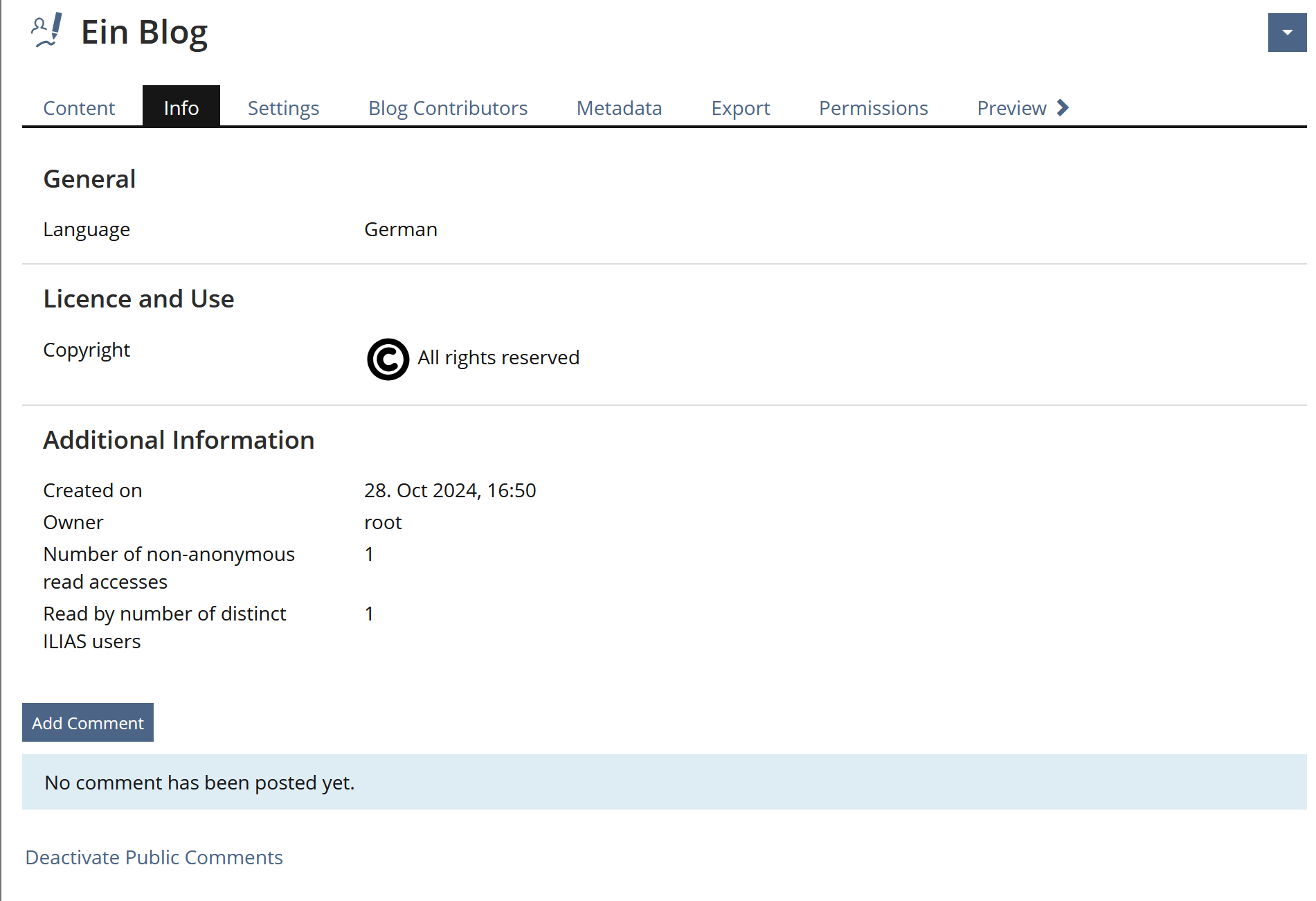Click the 'No comment has been posted yet' message

(199, 783)
